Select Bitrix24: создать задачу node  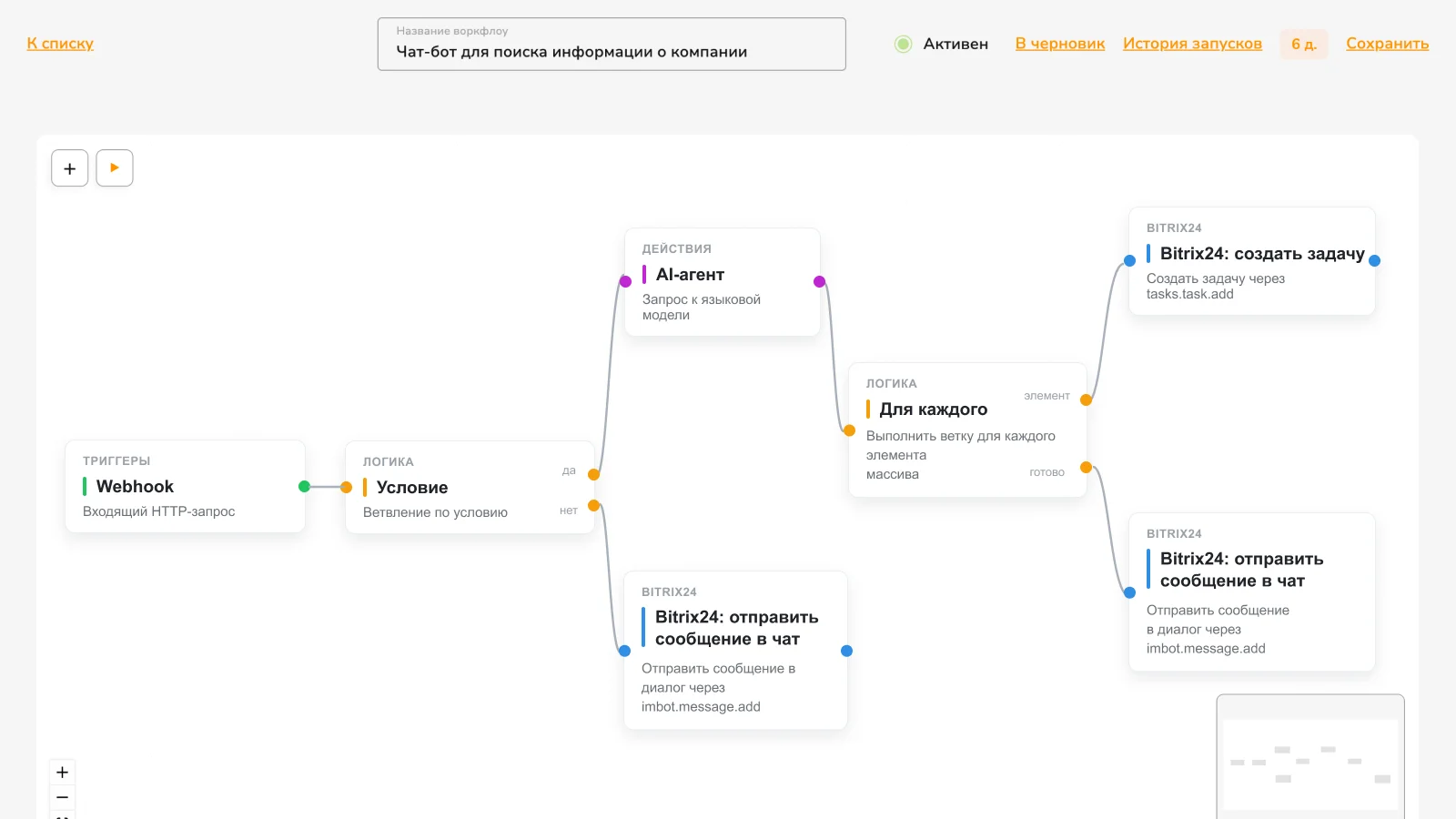(1251, 261)
